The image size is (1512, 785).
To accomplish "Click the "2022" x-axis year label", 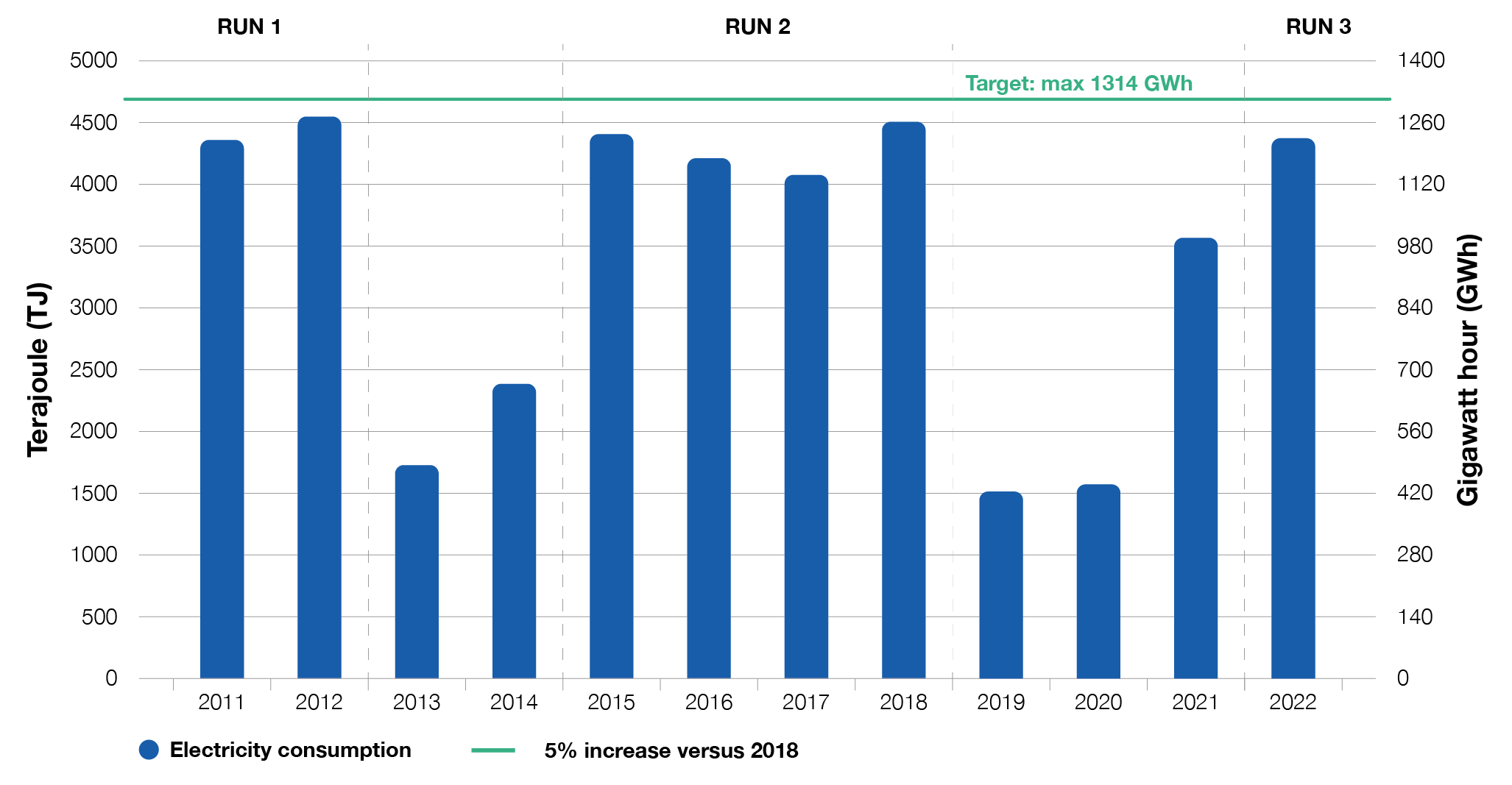I will (x=1293, y=702).
